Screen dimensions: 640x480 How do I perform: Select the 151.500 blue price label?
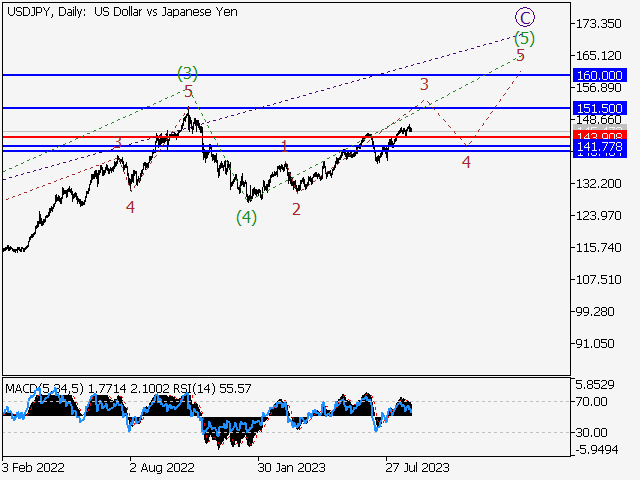[x=600, y=108]
